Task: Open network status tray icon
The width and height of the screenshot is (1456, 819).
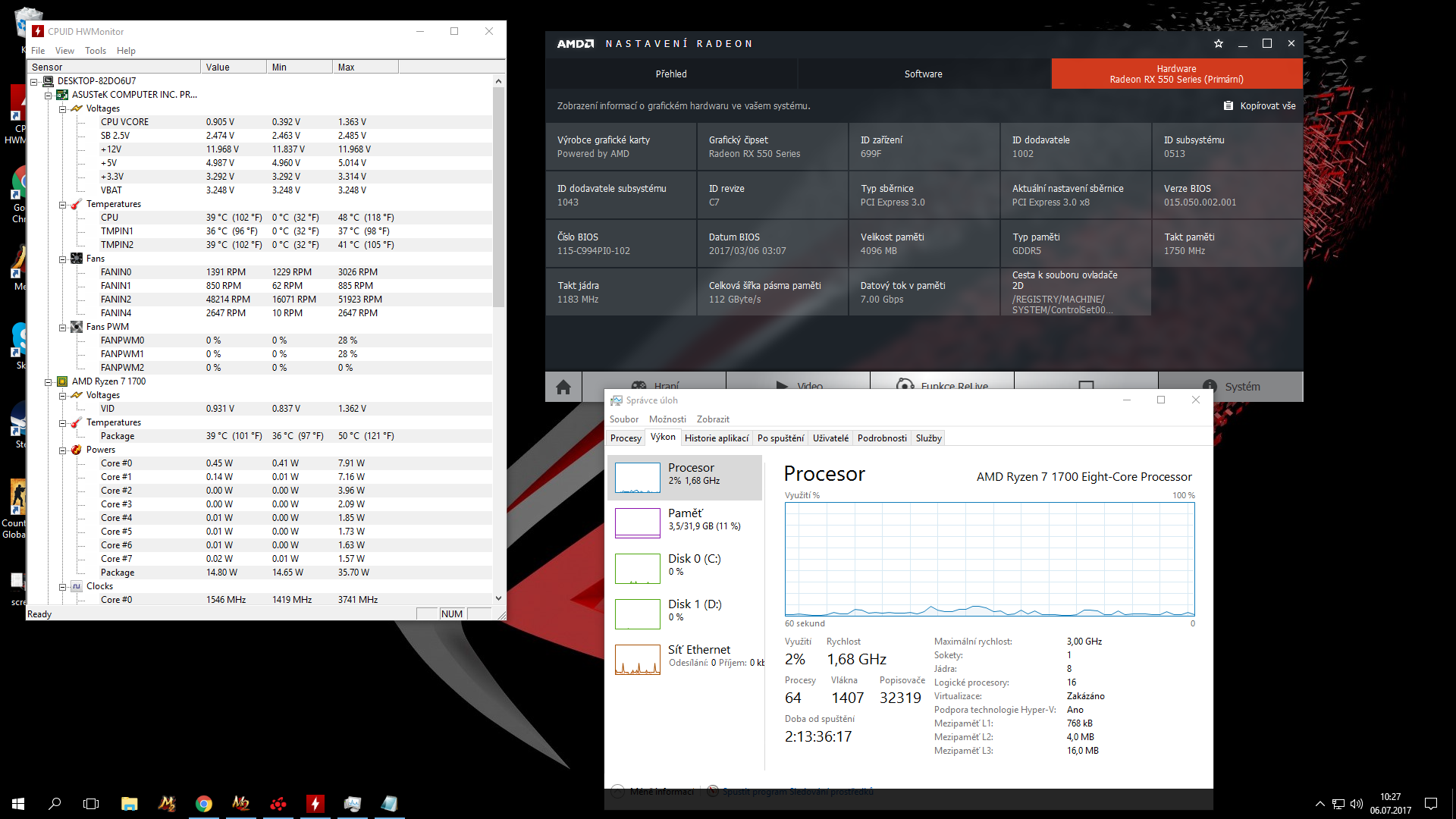Action: click(x=1338, y=804)
